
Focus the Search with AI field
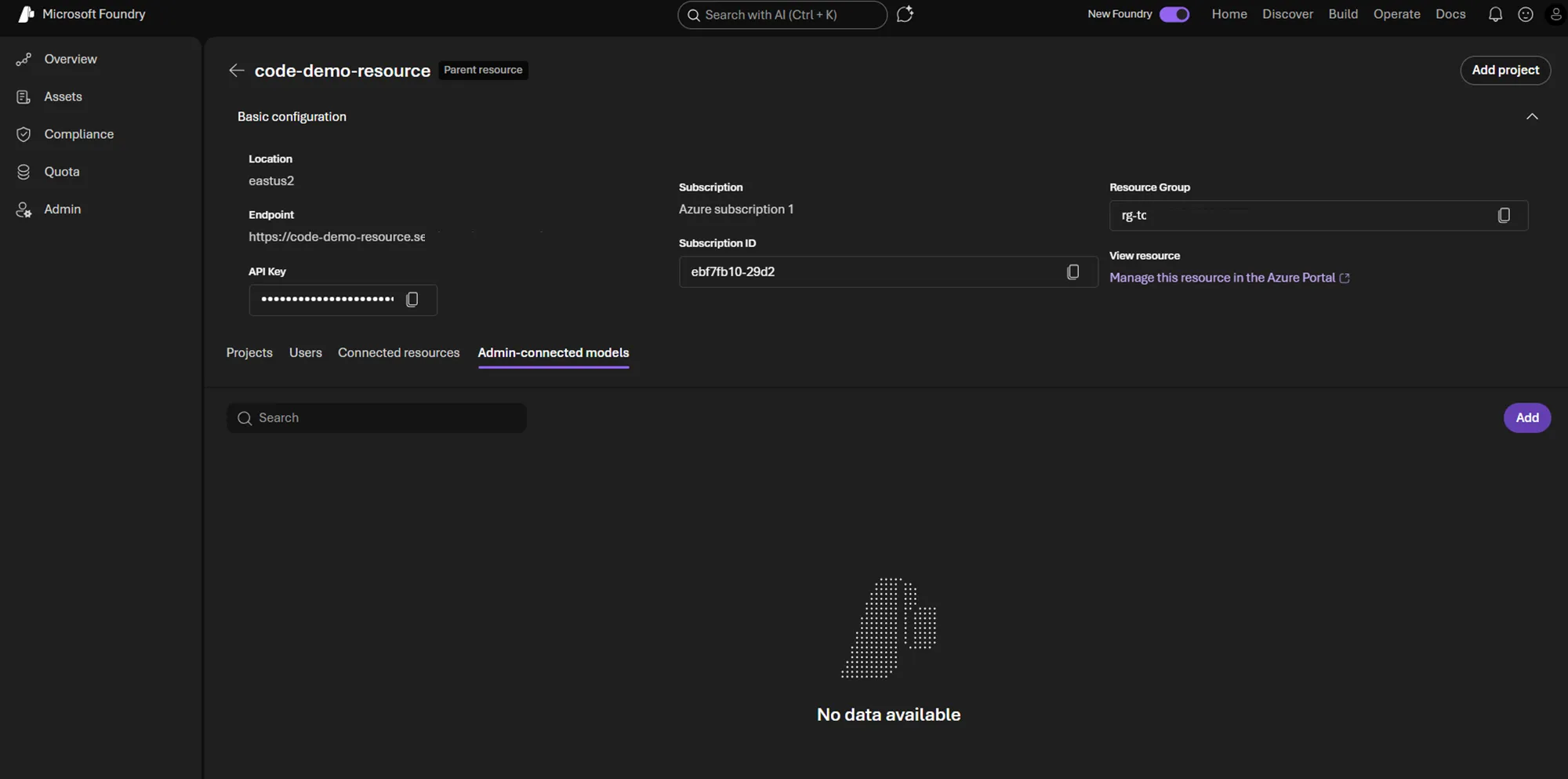pyautogui.click(x=782, y=15)
